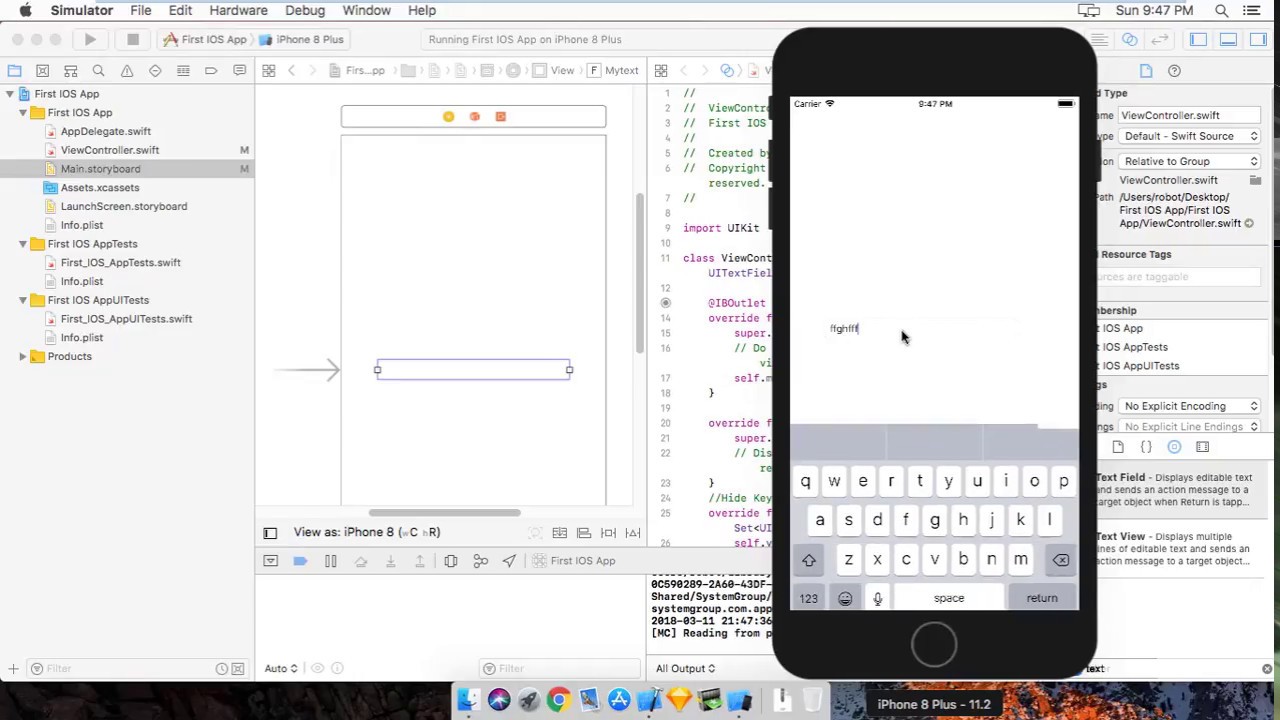This screenshot has width=1280, height=720.
Task: Toggle the debug area panel button
Action: coord(1228,39)
